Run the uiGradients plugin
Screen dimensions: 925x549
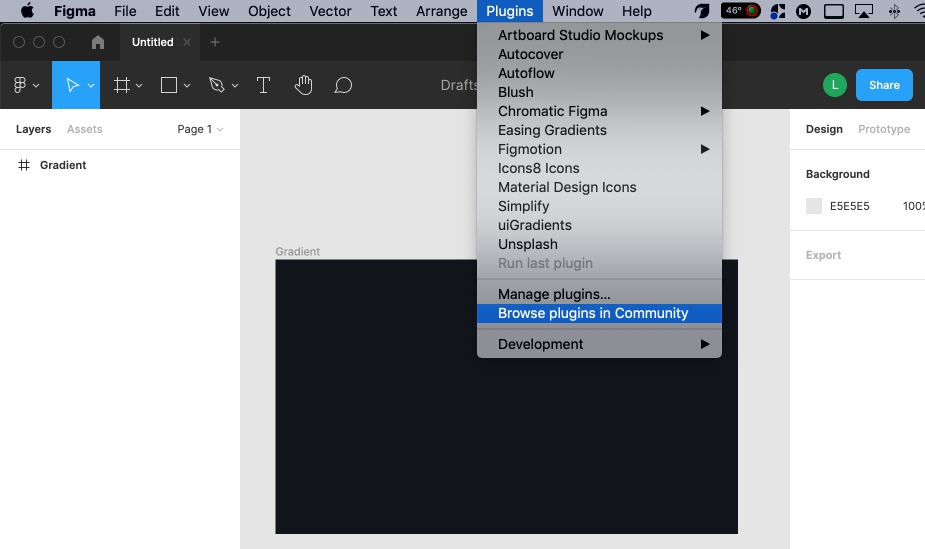[599, 225]
